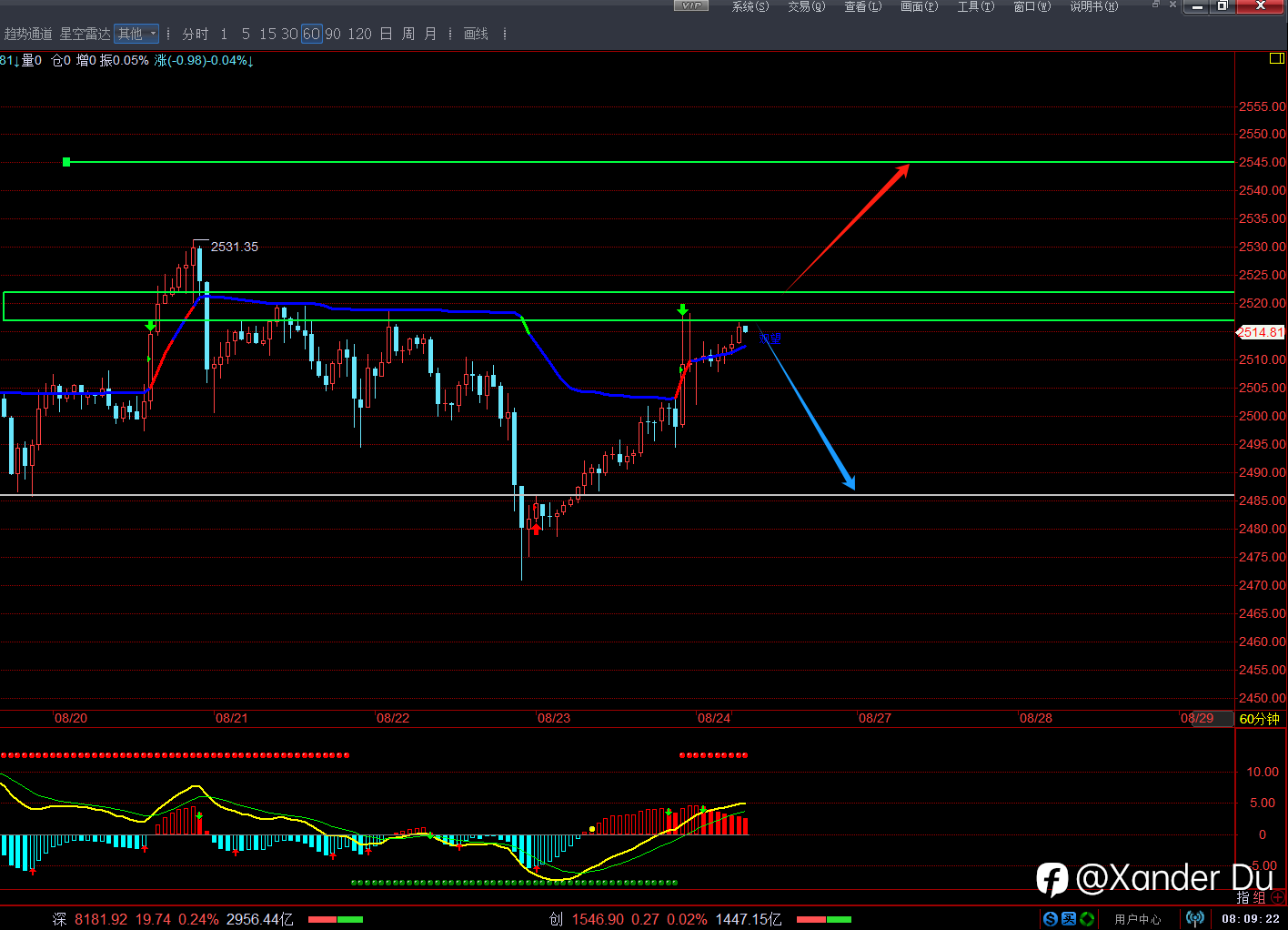1288x930 pixels.
Task: Select the 5-minute period
Action: pos(246,34)
